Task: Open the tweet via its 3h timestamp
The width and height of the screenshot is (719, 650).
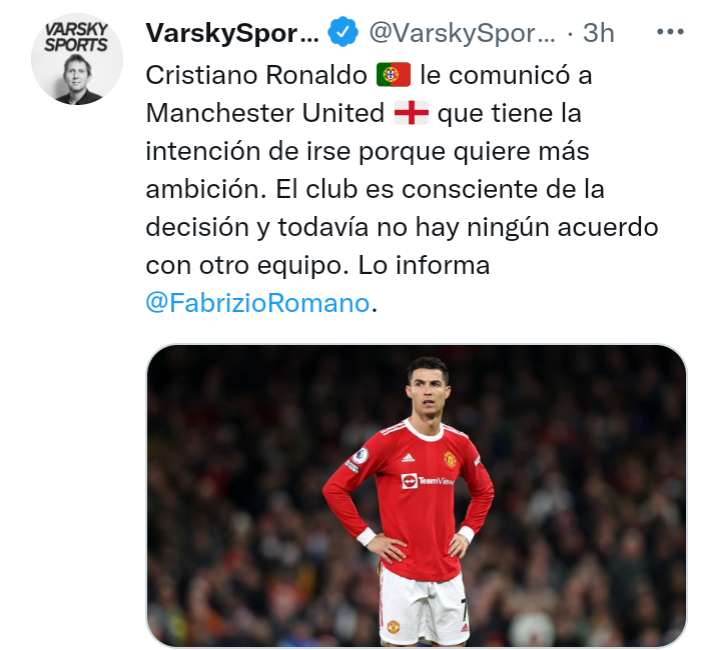Action: click(x=598, y=33)
